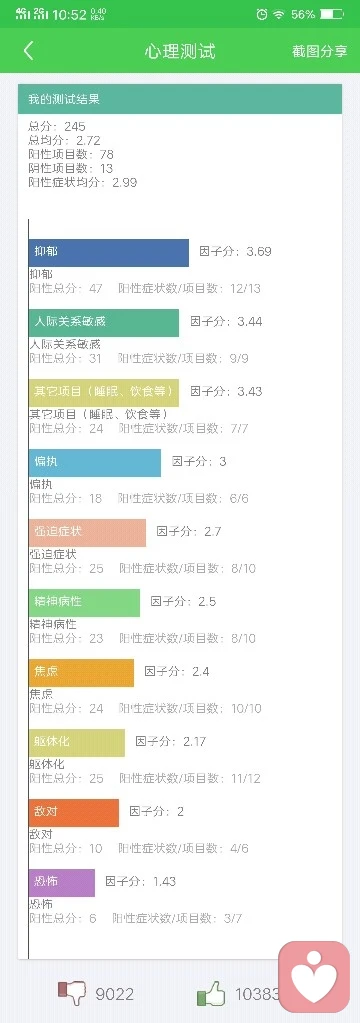Tap the battery indicator icon

(x=331, y=14)
